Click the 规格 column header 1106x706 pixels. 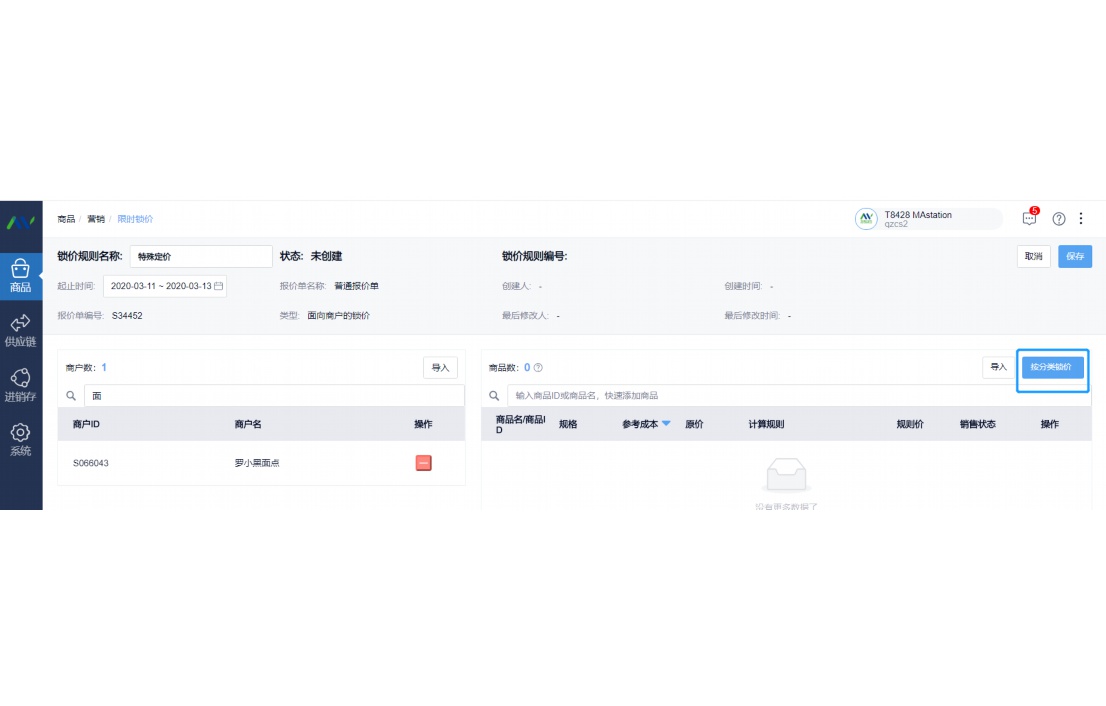(568, 424)
